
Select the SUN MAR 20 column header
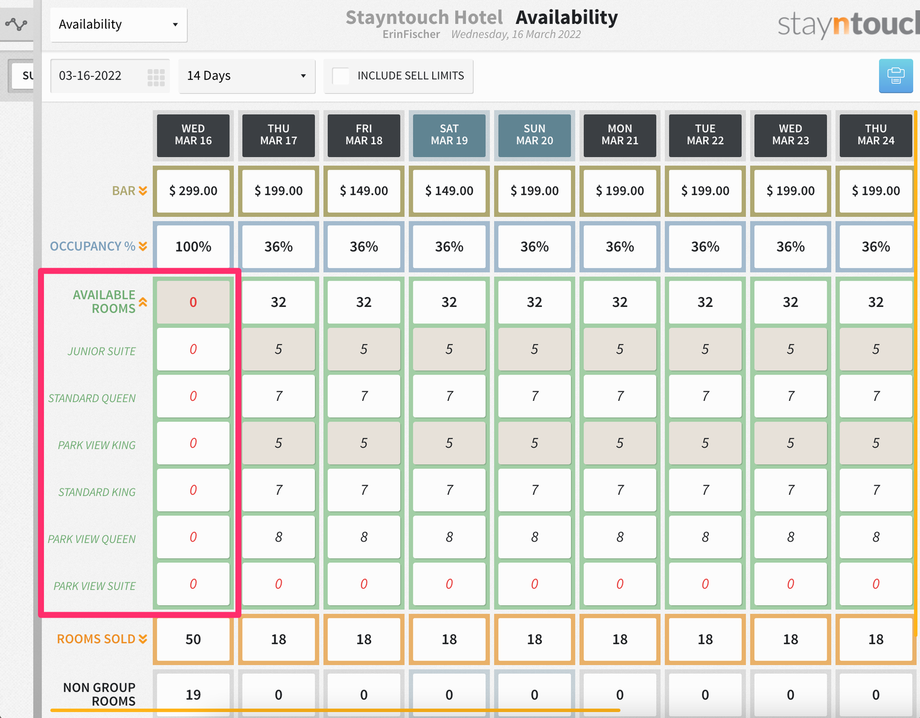pos(535,135)
